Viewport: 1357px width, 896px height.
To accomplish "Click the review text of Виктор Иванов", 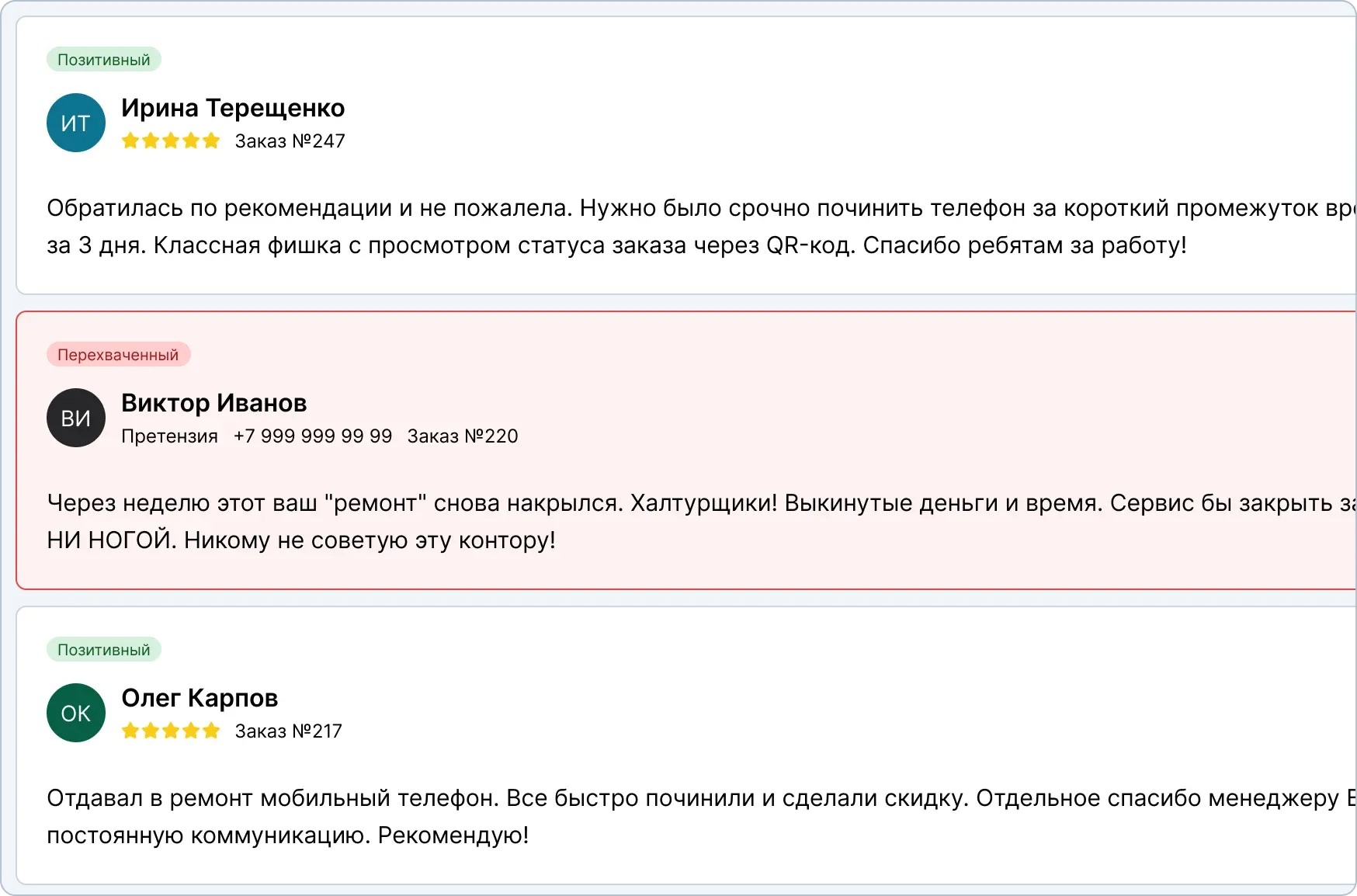I will point(543,521).
